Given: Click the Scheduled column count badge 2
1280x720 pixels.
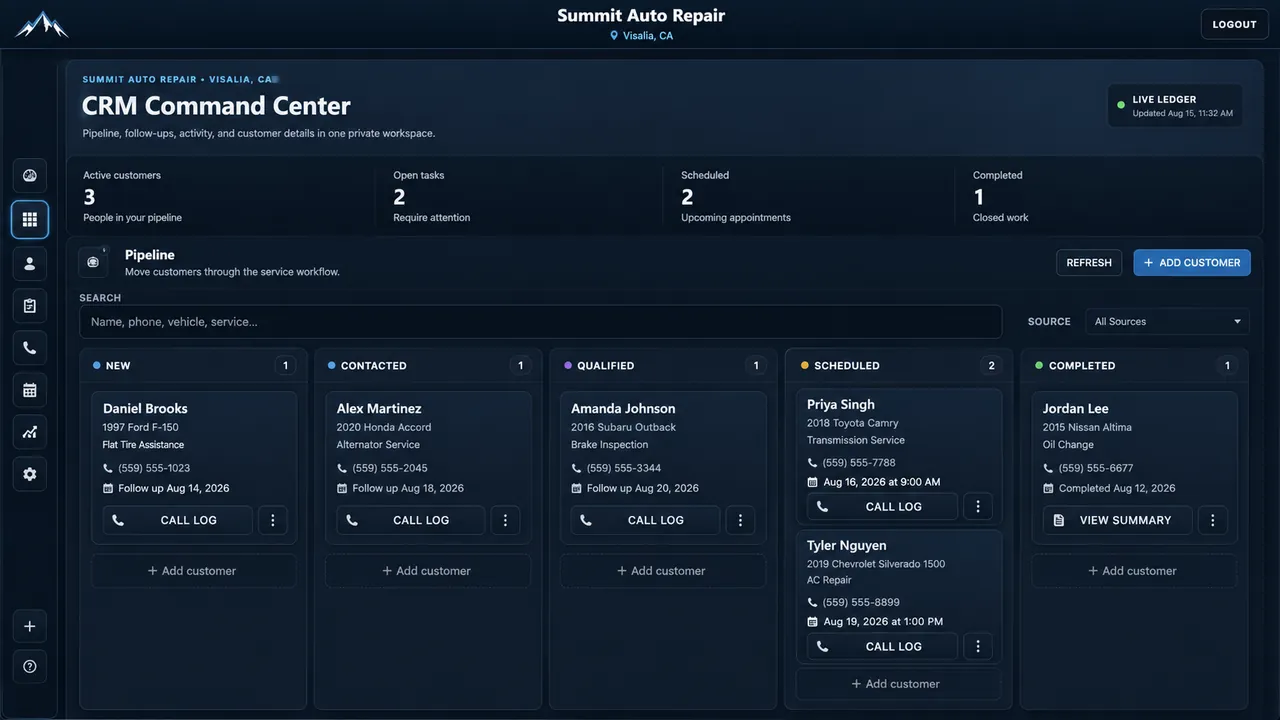Looking at the screenshot, I should [x=992, y=366].
